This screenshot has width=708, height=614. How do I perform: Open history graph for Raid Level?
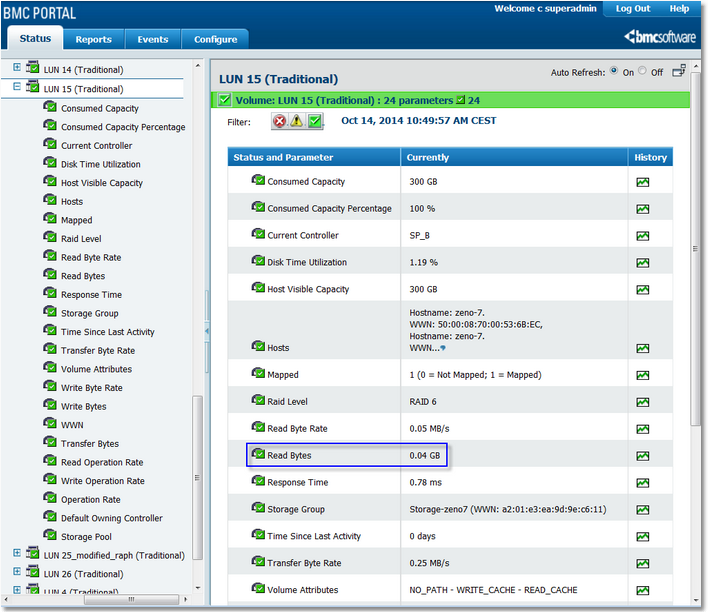tap(642, 402)
